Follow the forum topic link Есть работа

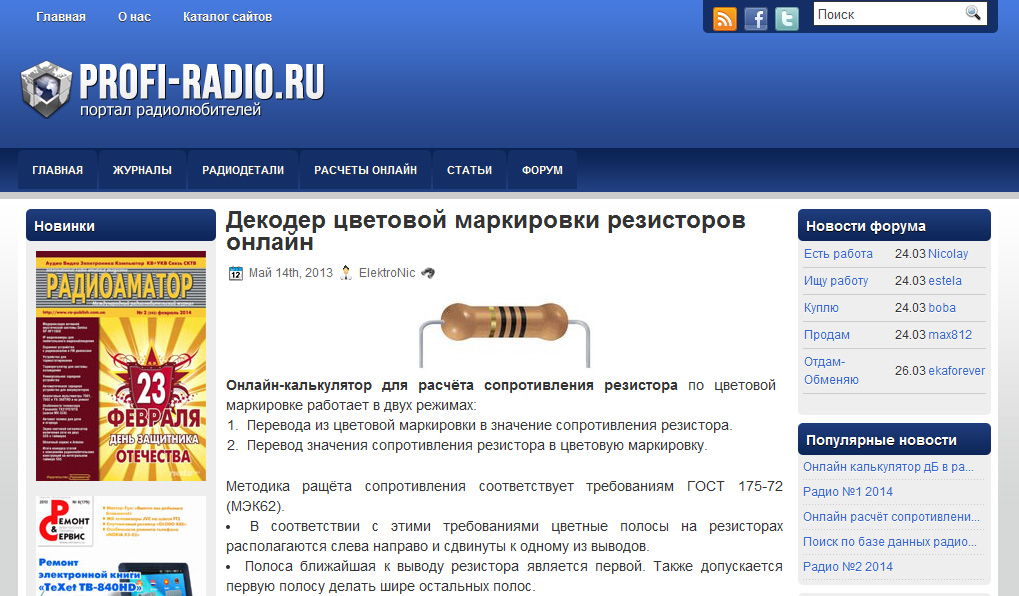click(x=837, y=253)
